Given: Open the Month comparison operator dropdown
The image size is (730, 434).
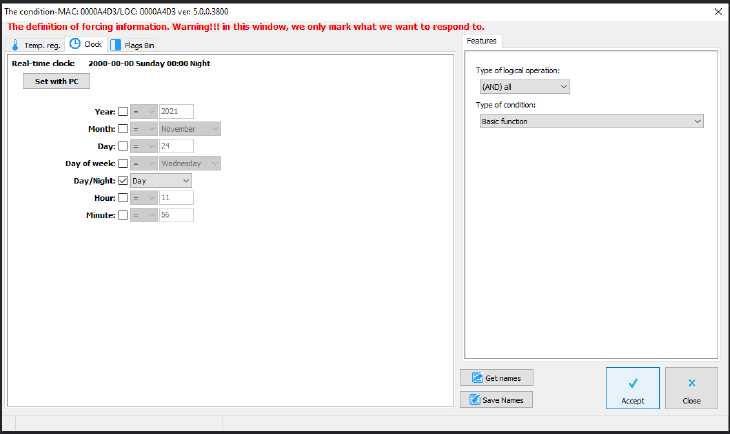Looking at the screenshot, I should [144, 129].
